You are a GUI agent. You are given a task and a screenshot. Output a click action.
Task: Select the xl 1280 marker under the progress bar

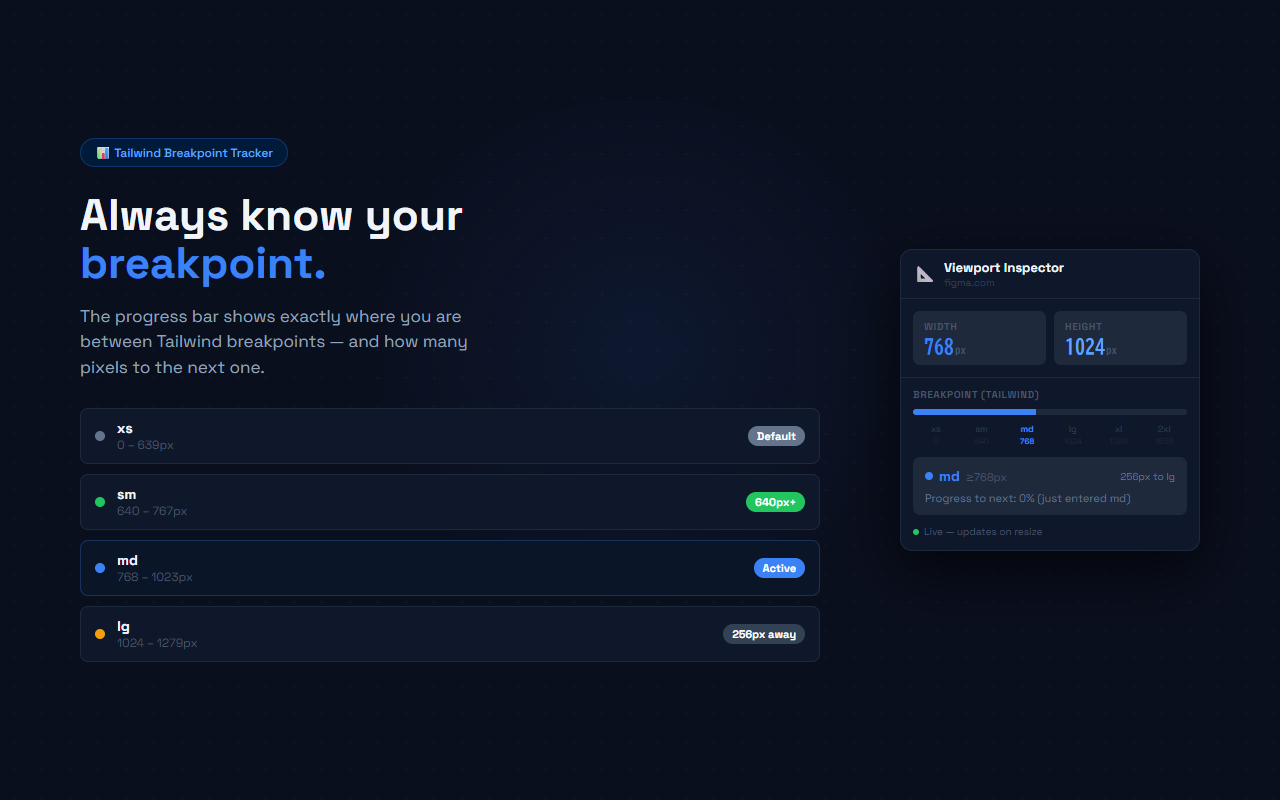click(1118, 435)
